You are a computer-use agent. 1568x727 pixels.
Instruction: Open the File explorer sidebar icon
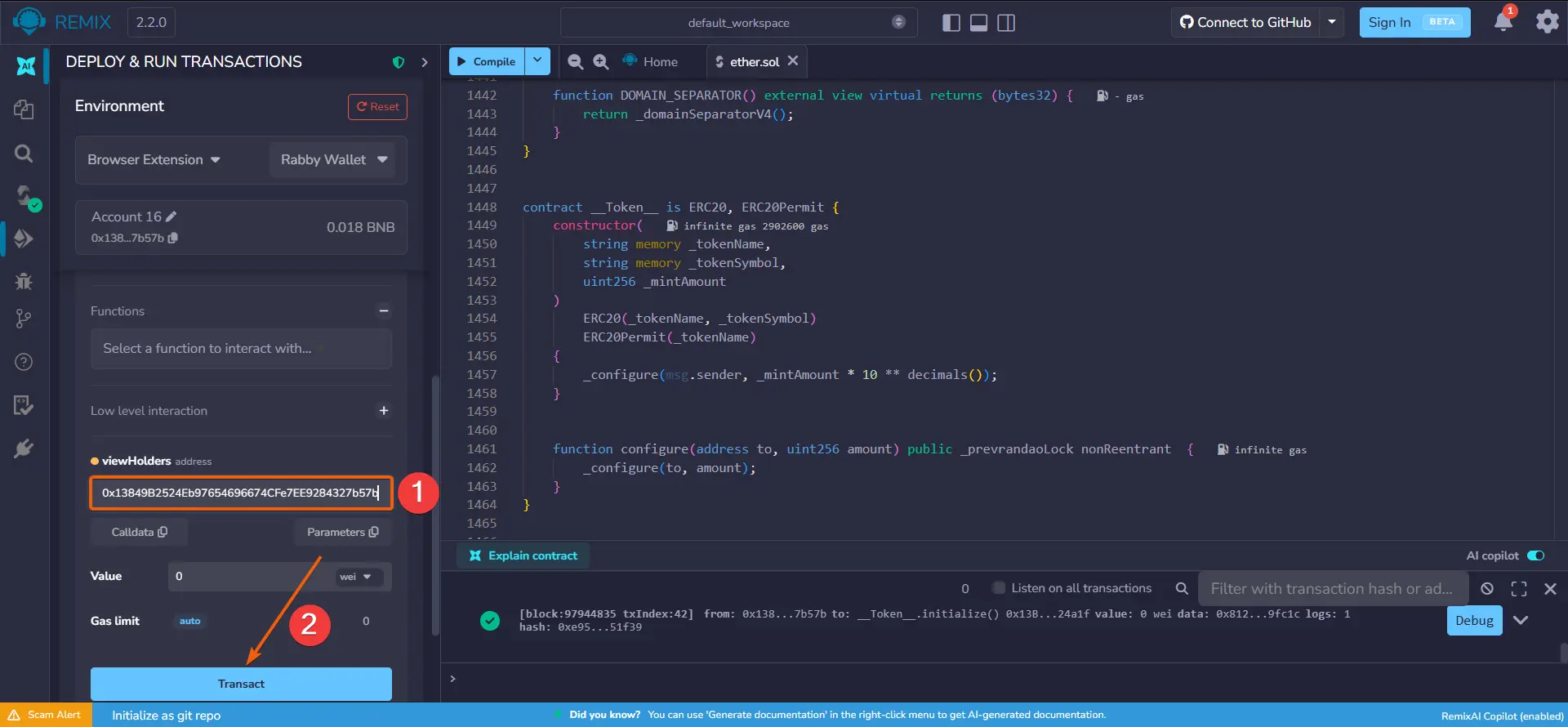(24, 109)
